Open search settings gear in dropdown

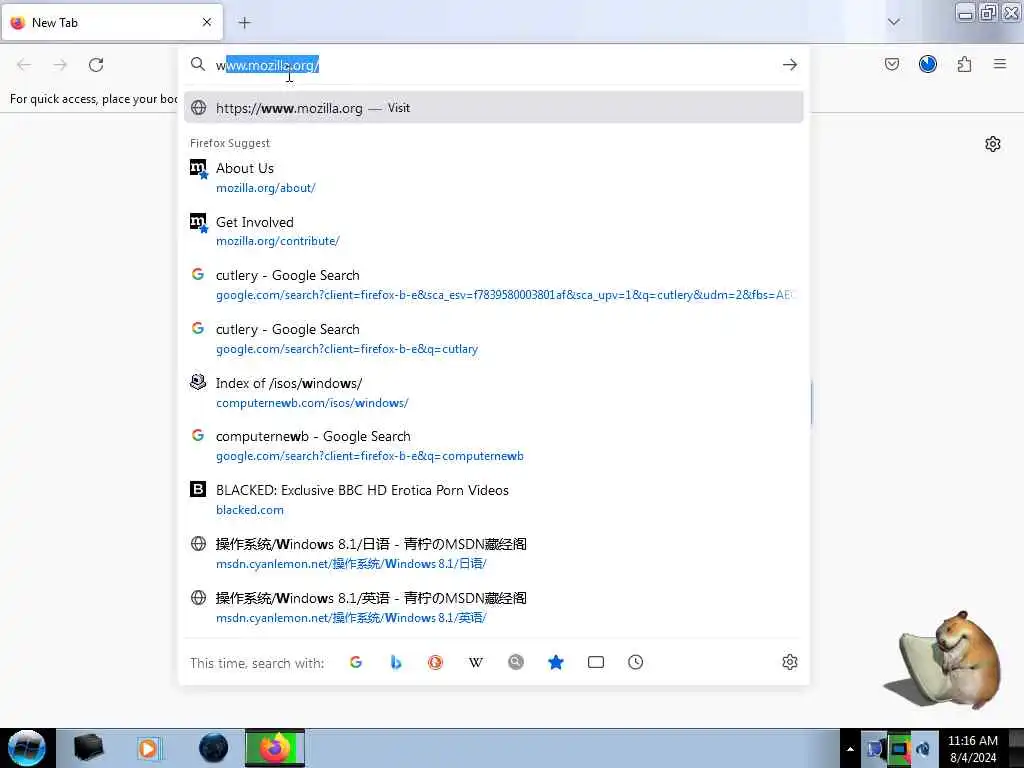coord(790,662)
